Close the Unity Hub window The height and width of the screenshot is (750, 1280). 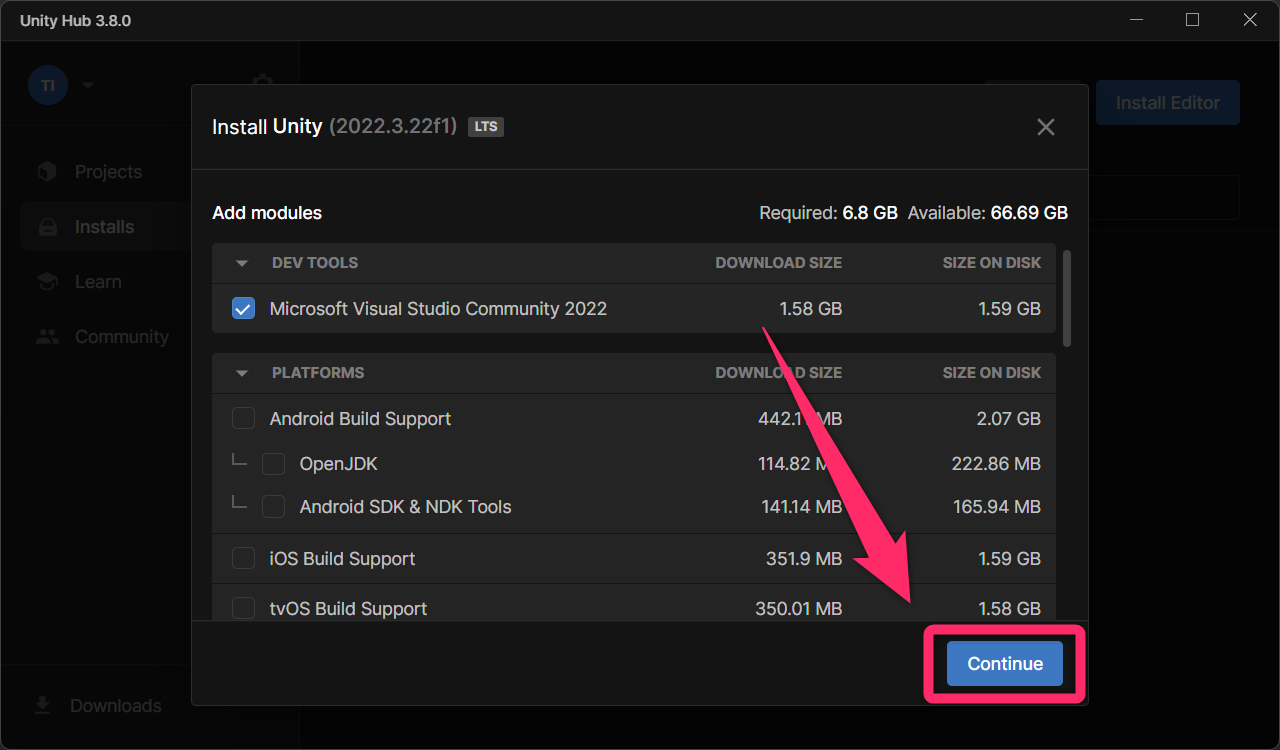(x=1250, y=20)
